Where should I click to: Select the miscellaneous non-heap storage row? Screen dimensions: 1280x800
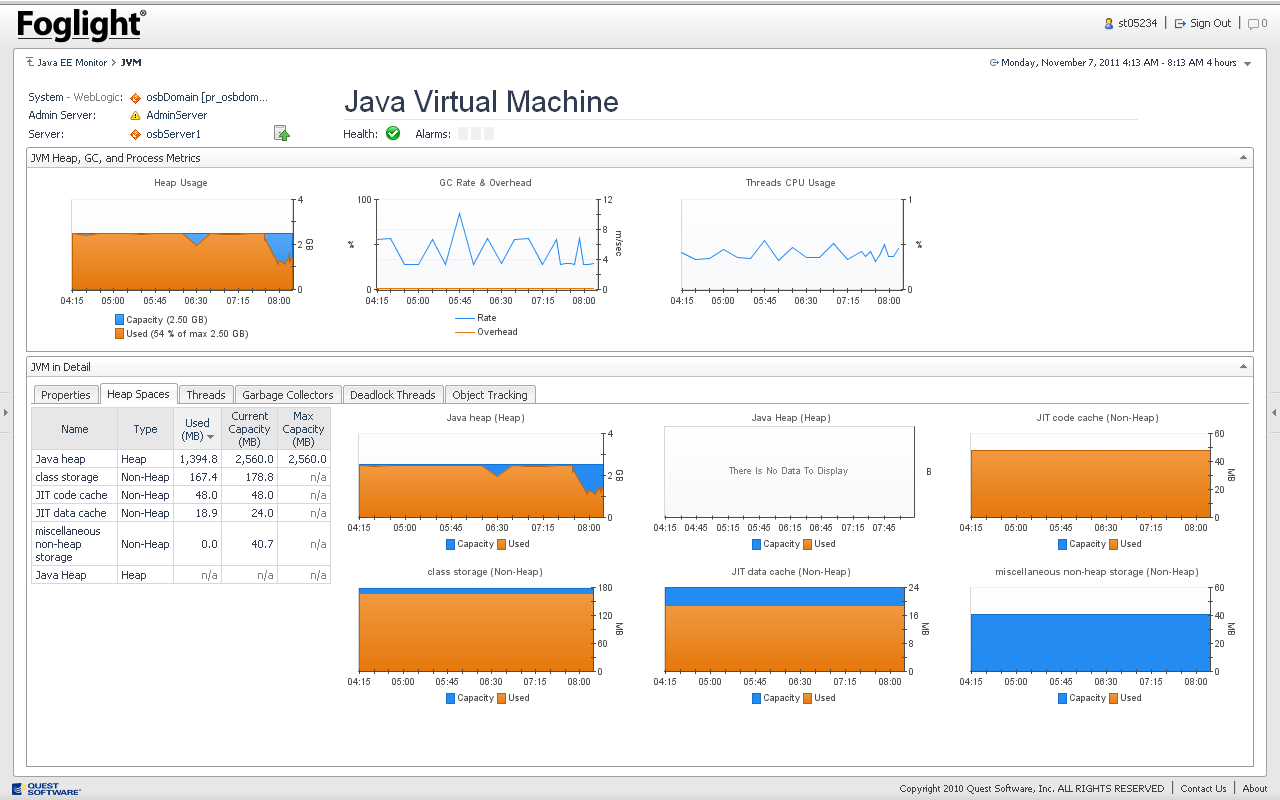[181, 544]
